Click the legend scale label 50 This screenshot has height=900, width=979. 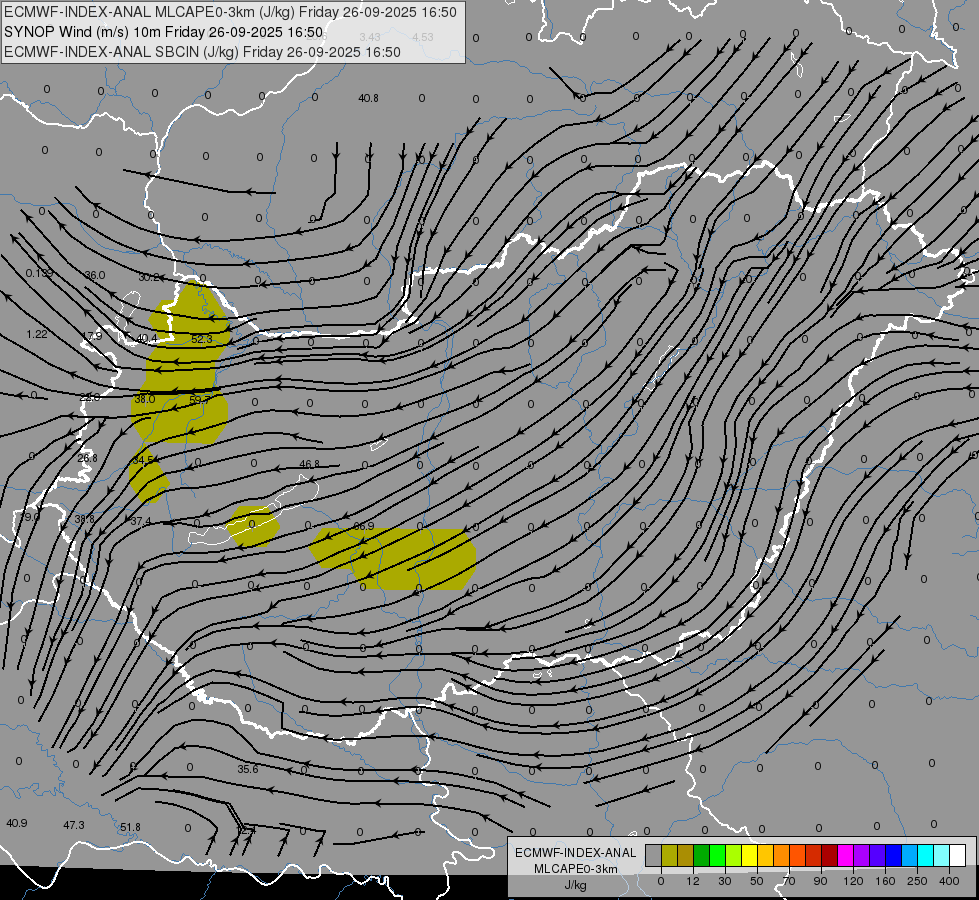(x=756, y=881)
